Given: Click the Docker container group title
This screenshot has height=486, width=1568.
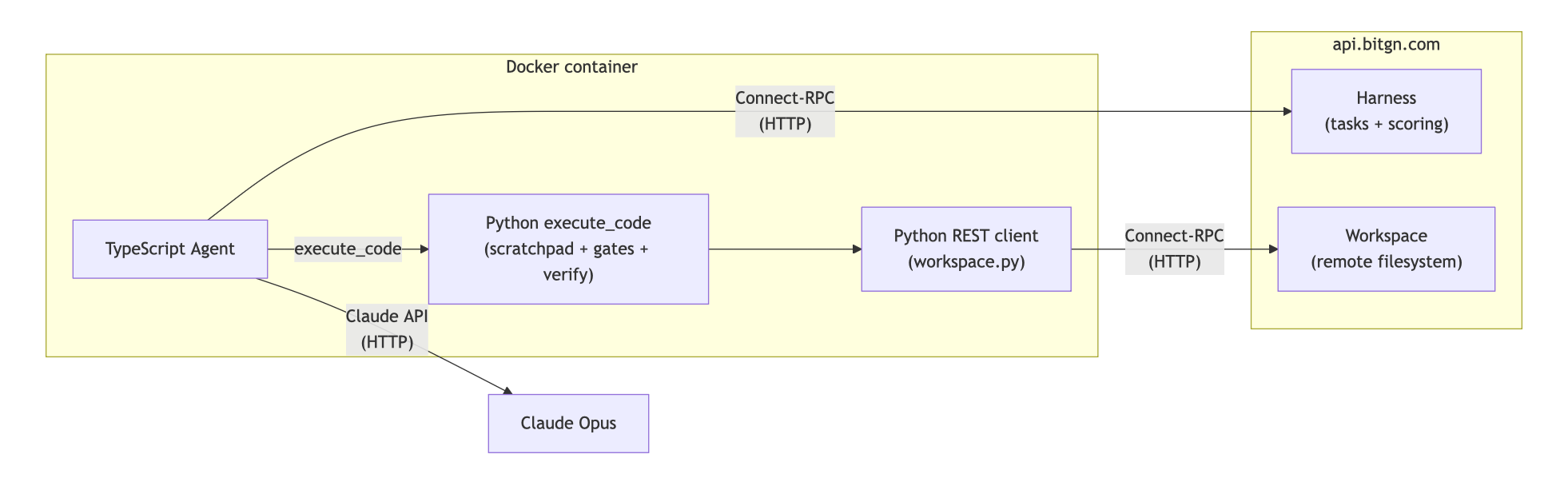Looking at the screenshot, I should (x=571, y=66).
